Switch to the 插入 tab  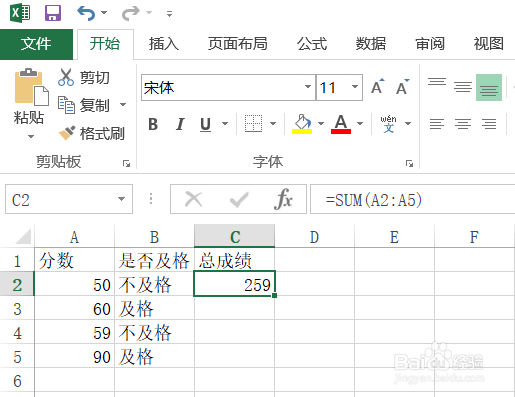click(x=164, y=44)
